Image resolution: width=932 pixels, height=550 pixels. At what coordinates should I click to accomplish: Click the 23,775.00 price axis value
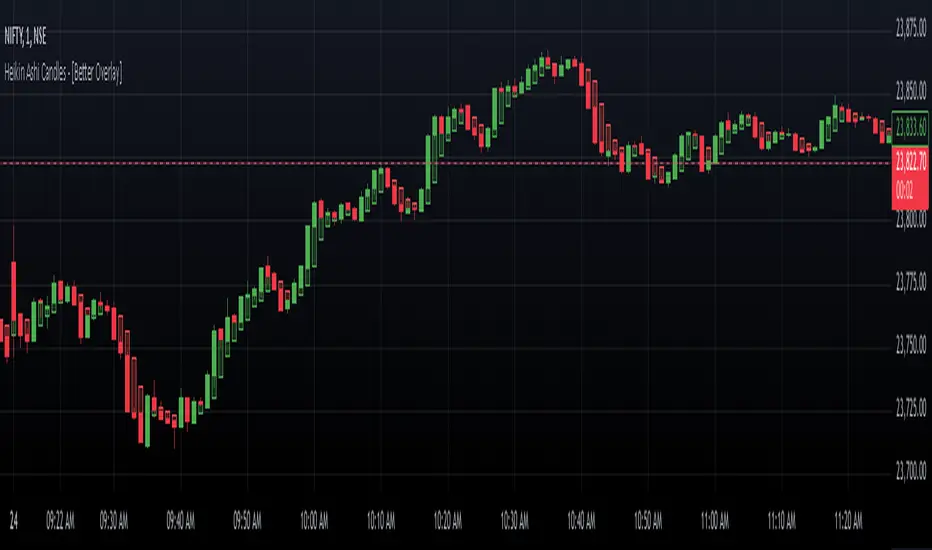[911, 281]
